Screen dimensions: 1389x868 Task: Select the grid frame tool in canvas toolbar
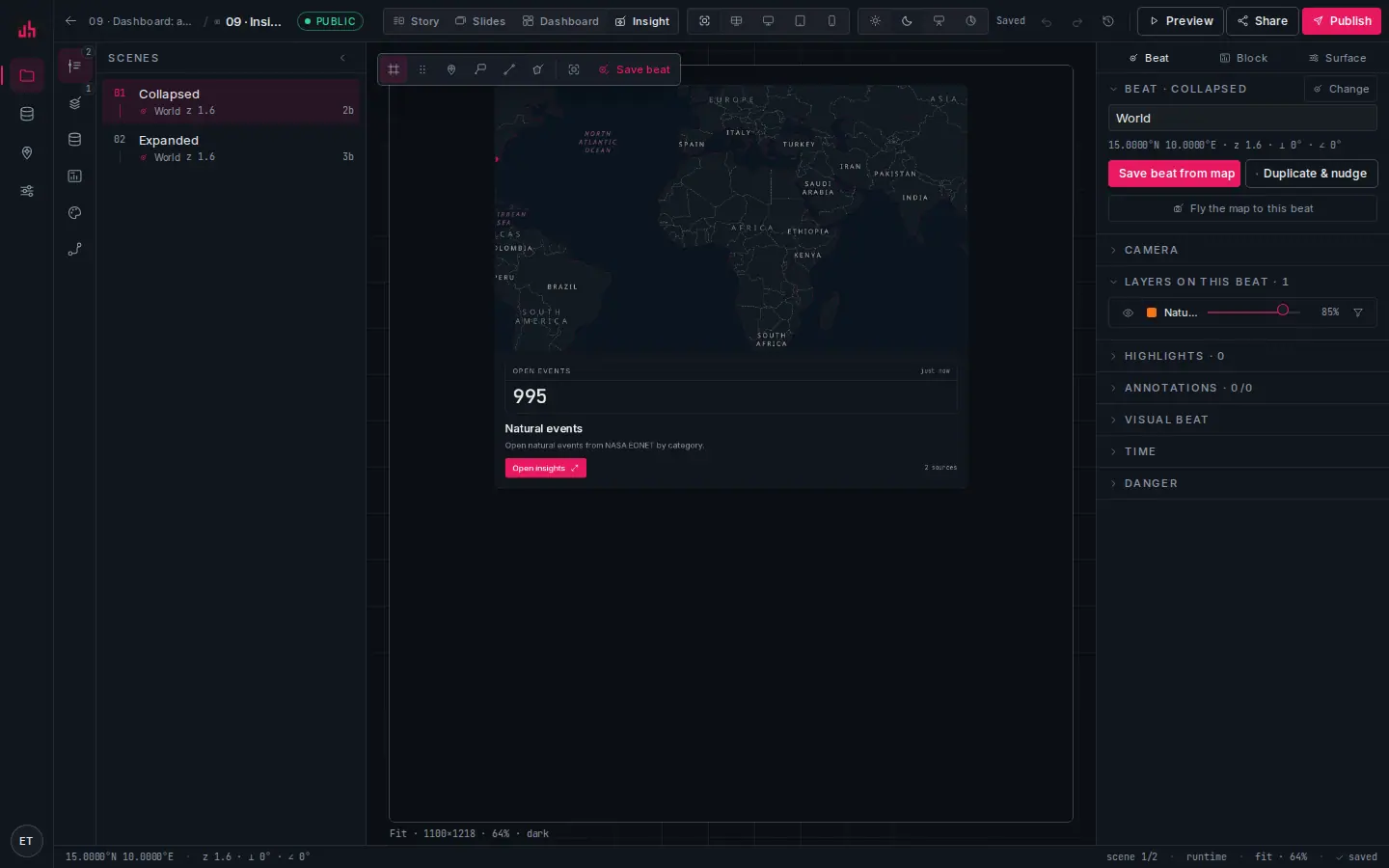394,69
